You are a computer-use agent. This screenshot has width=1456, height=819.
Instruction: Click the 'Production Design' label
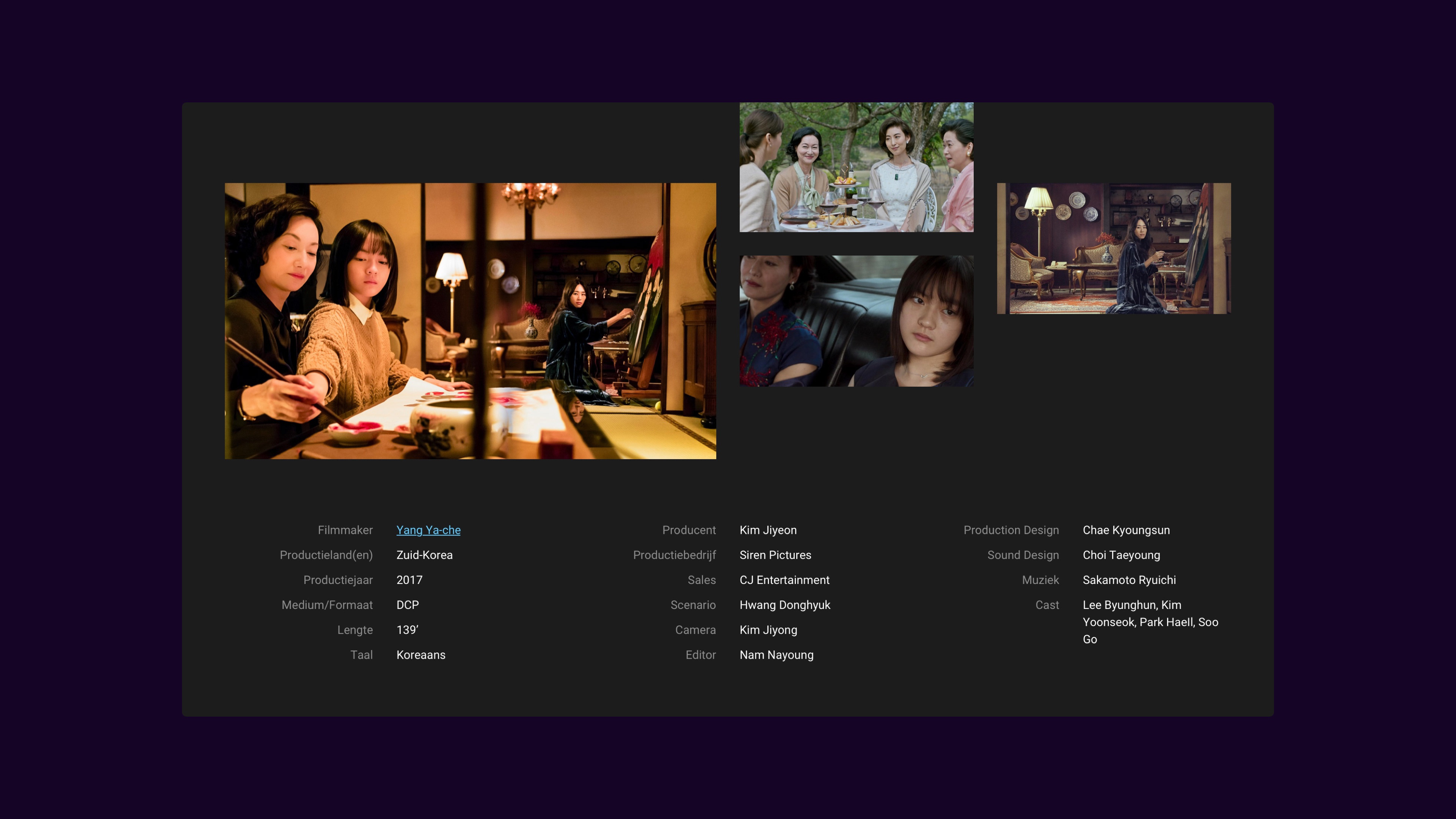1011,530
